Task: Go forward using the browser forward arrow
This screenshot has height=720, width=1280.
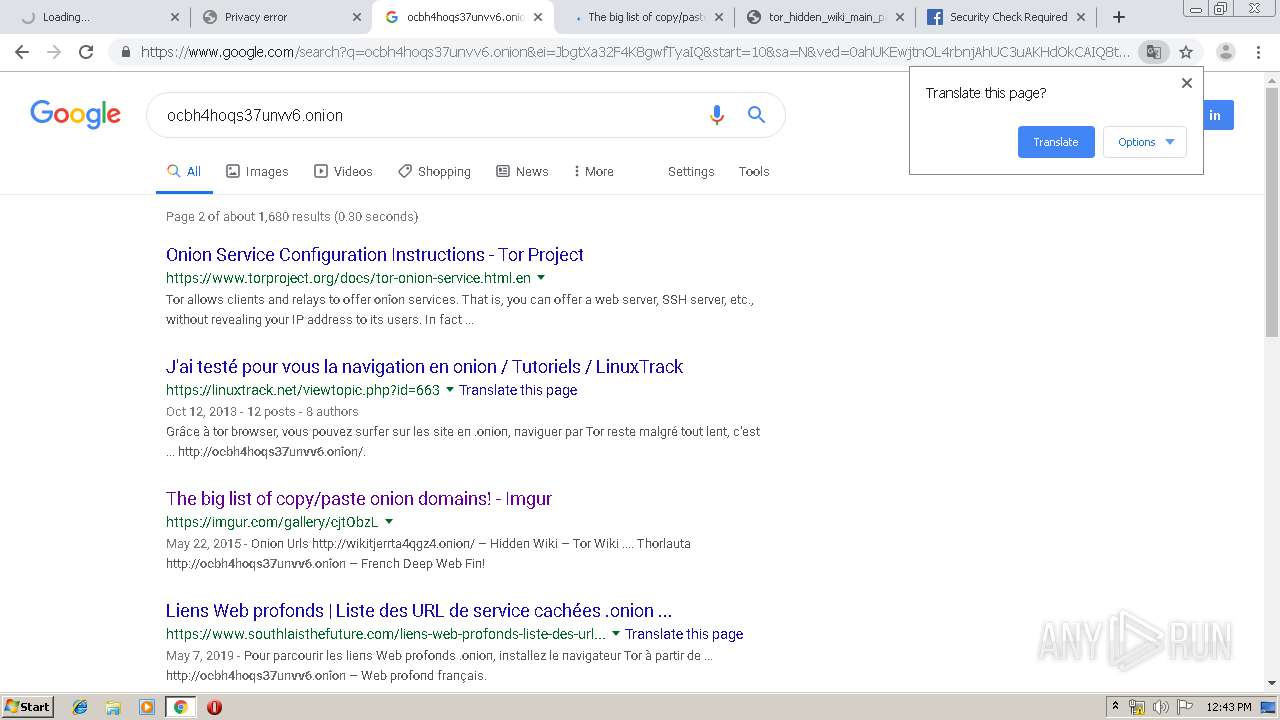Action: click(54, 52)
